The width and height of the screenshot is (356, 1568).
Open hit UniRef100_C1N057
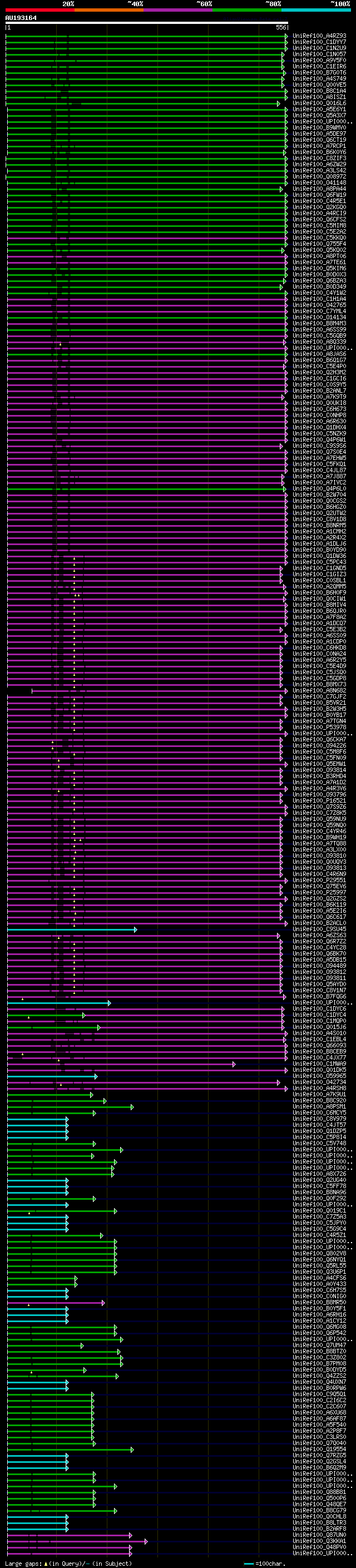319,54
